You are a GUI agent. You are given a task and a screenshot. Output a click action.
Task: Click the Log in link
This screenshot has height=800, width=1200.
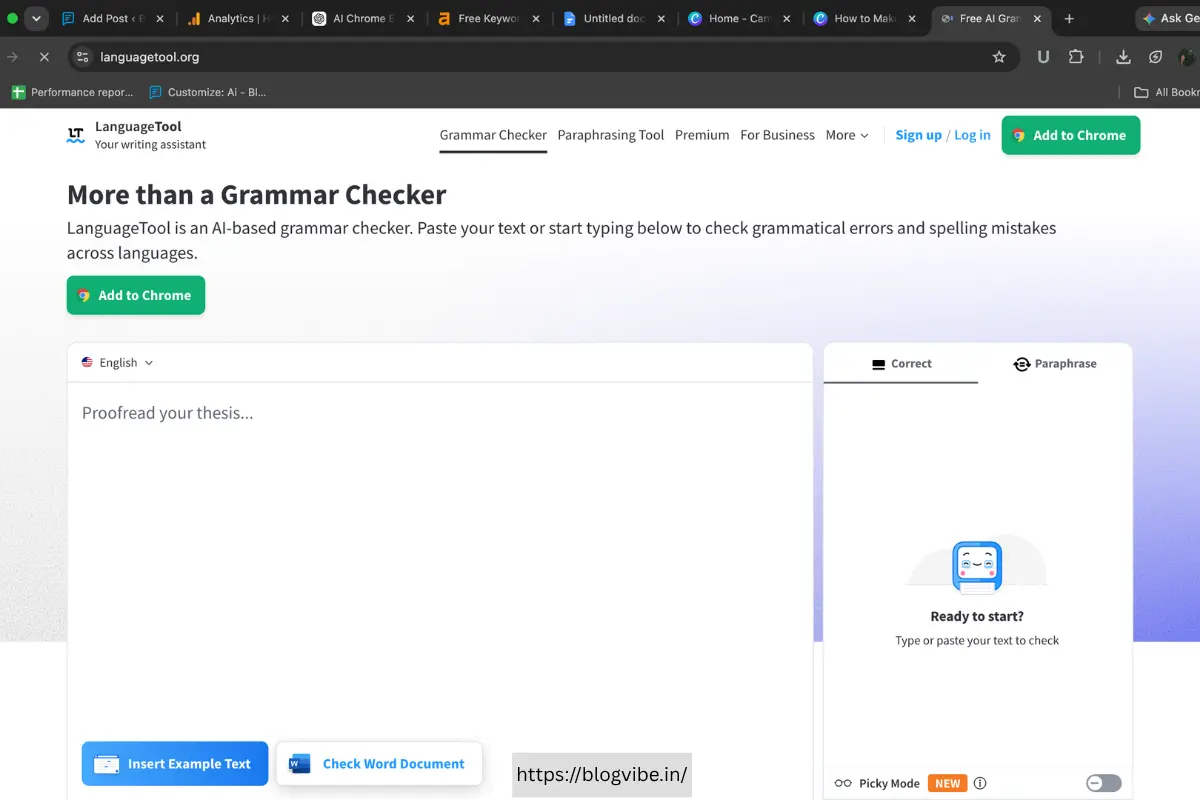click(972, 135)
